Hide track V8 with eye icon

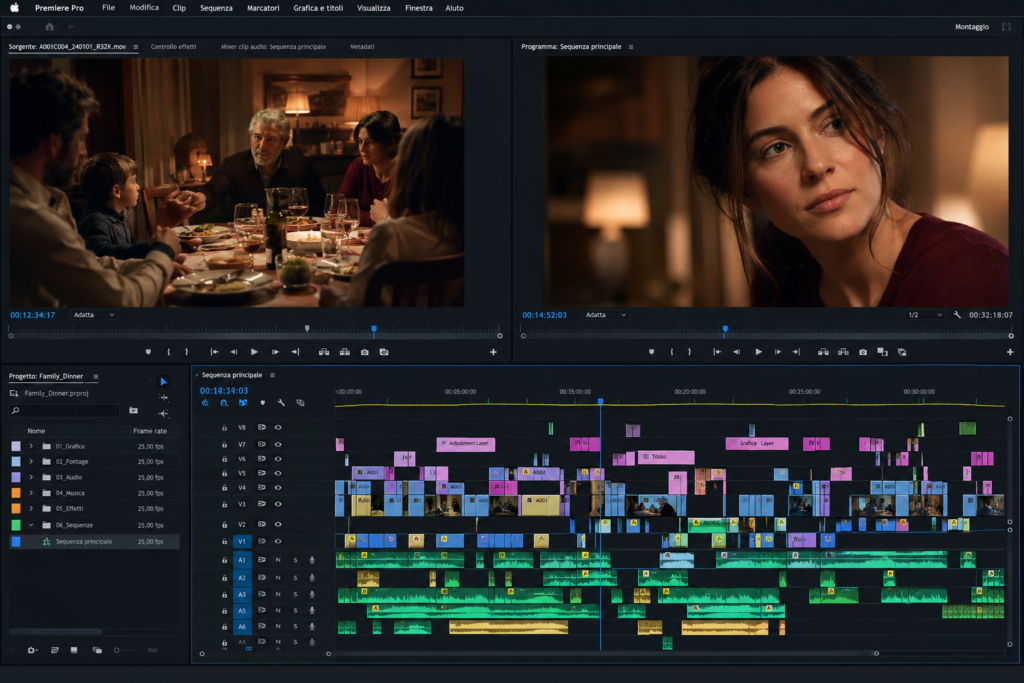click(278, 428)
